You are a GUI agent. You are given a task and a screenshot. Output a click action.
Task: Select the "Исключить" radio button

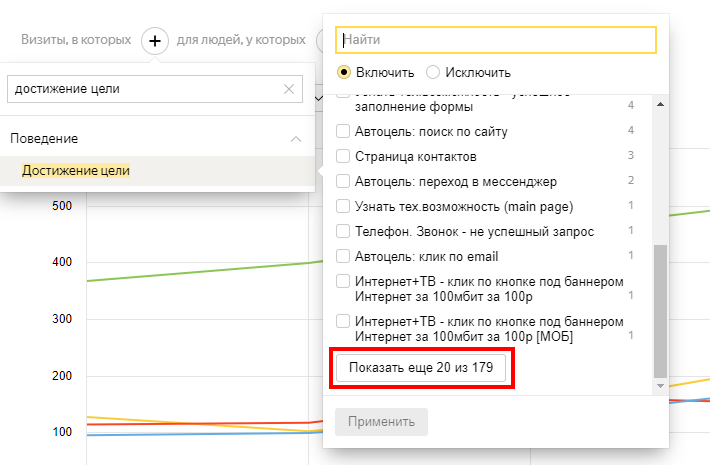pyautogui.click(x=433, y=72)
